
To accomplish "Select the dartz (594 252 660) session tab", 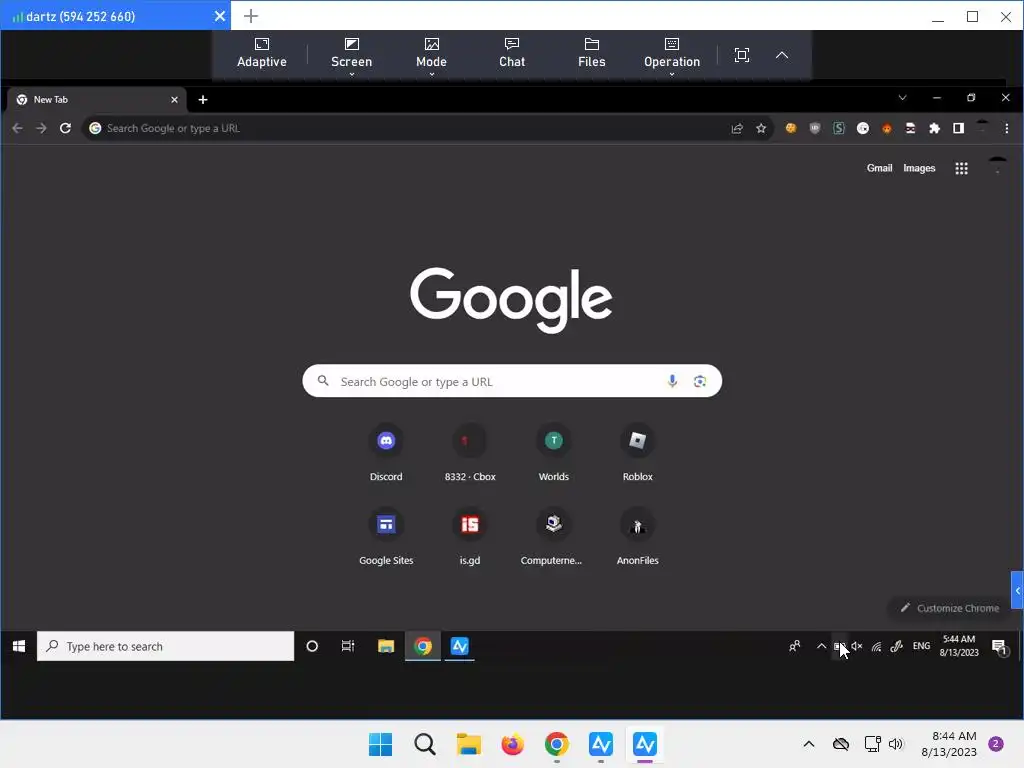I will point(115,16).
